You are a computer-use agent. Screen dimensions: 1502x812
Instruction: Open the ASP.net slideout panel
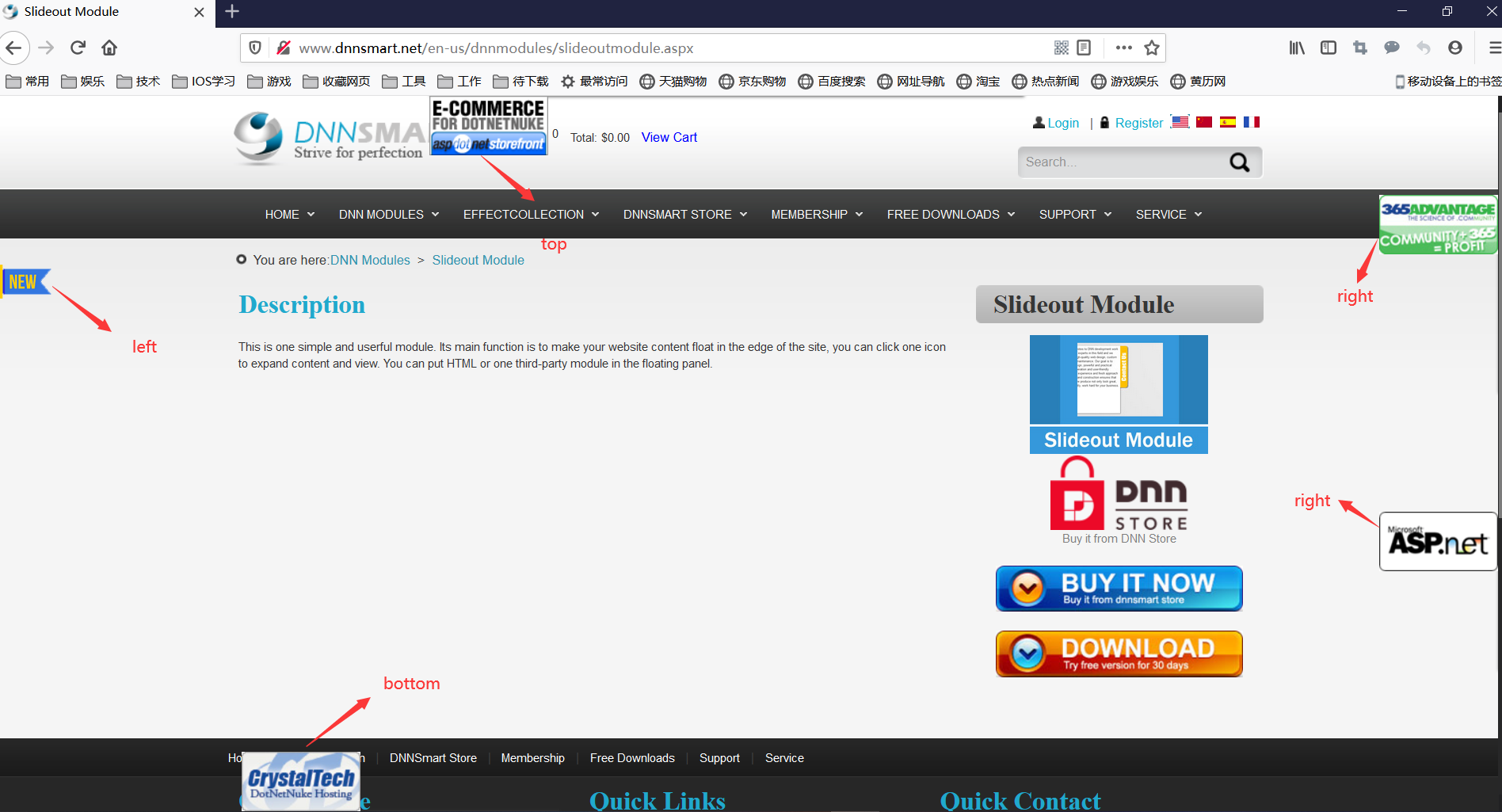tap(1438, 541)
